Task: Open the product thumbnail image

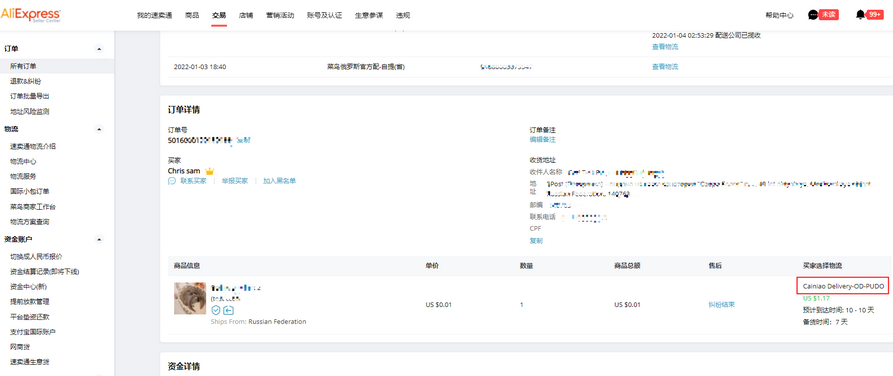Action: click(190, 299)
